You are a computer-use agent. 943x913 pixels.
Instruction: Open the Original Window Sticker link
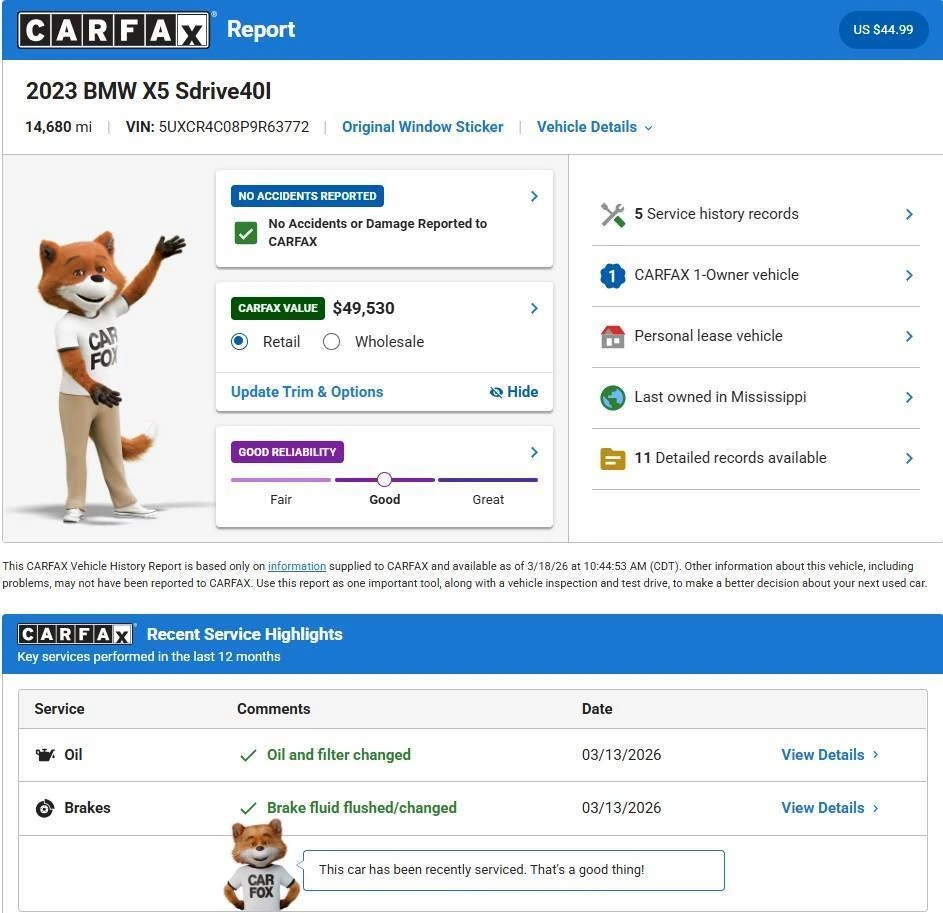[x=422, y=127]
